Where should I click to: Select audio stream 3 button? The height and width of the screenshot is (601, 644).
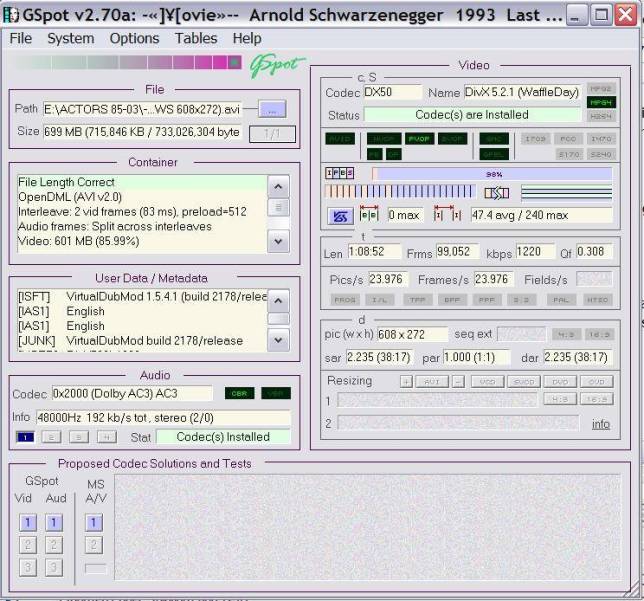pyautogui.click(x=79, y=437)
